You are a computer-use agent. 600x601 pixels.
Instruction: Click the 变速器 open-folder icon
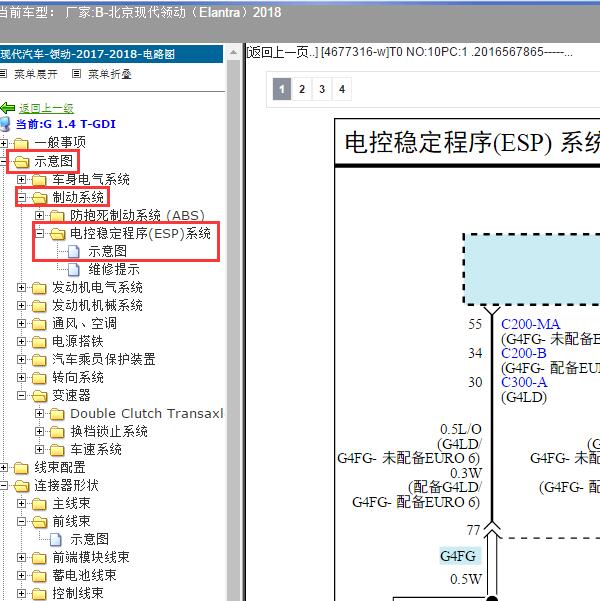coord(39,396)
